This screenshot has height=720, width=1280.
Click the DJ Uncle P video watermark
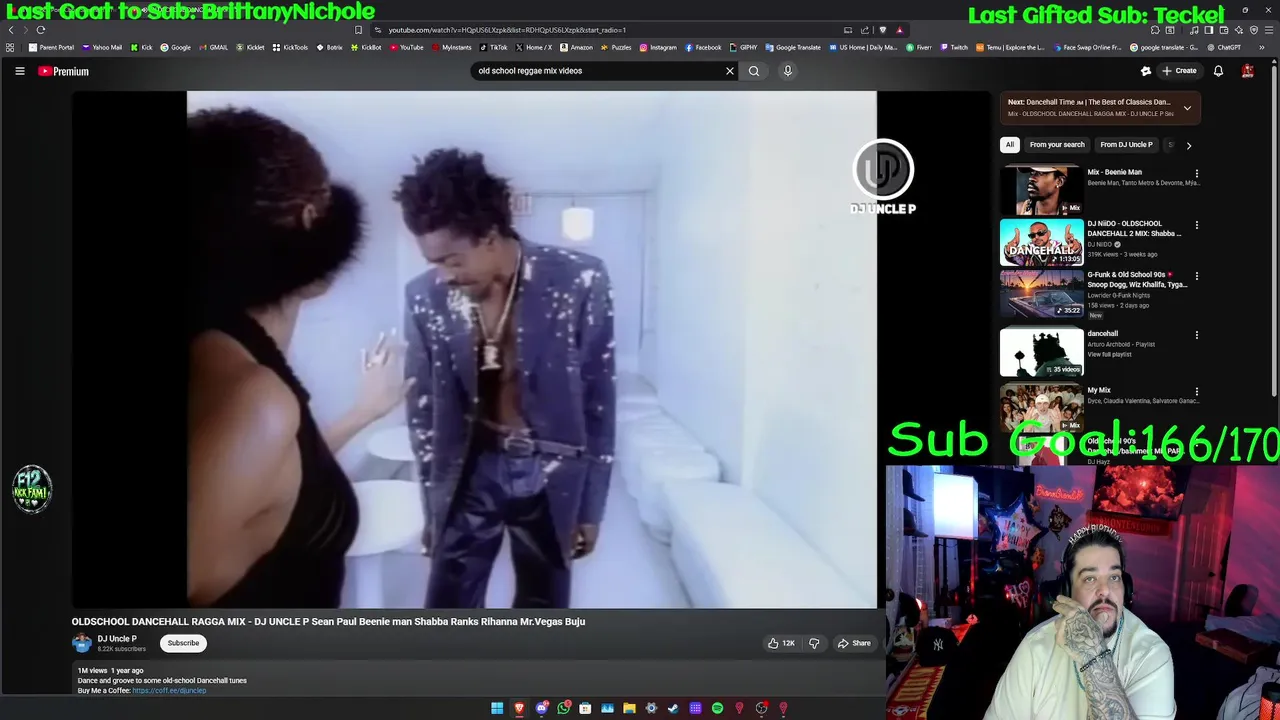tap(883, 178)
